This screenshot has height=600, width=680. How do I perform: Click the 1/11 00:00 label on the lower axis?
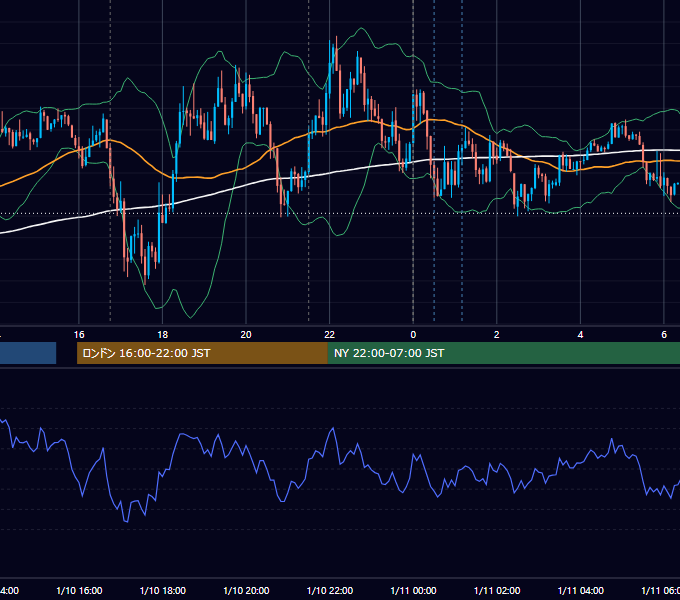413,591
